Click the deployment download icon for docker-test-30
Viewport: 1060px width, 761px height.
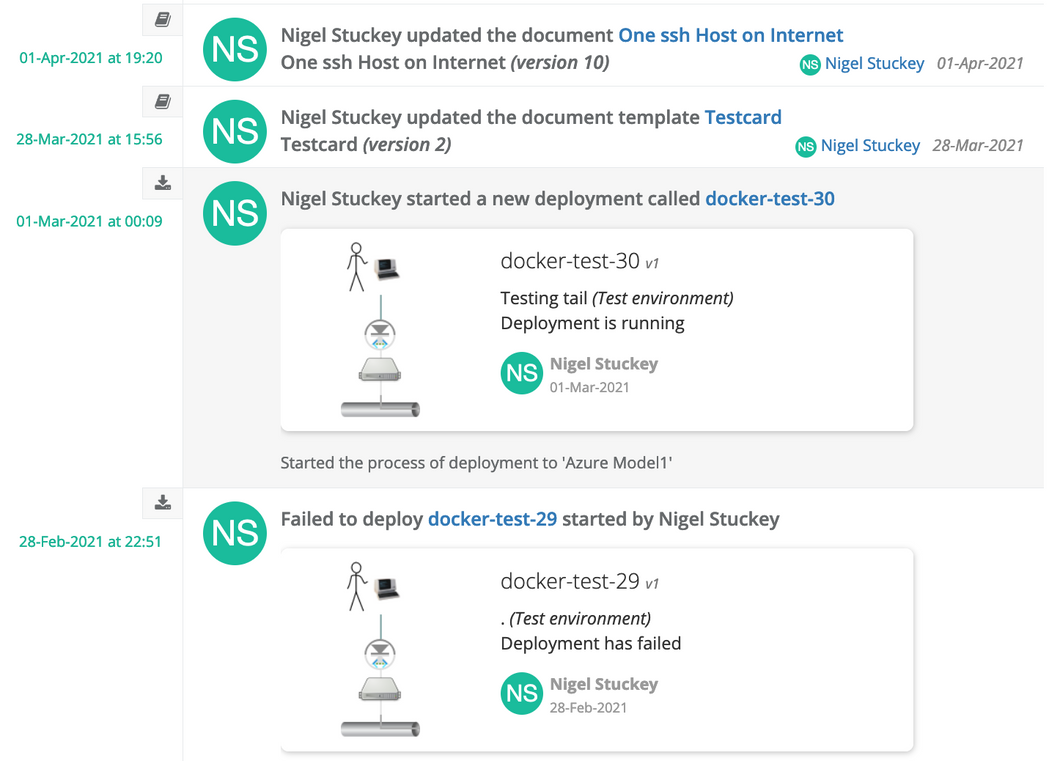pyautogui.click(x=163, y=183)
